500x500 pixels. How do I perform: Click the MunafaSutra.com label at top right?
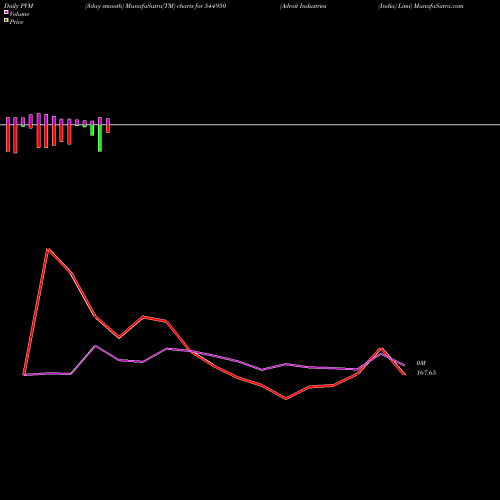(x=438, y=6)
